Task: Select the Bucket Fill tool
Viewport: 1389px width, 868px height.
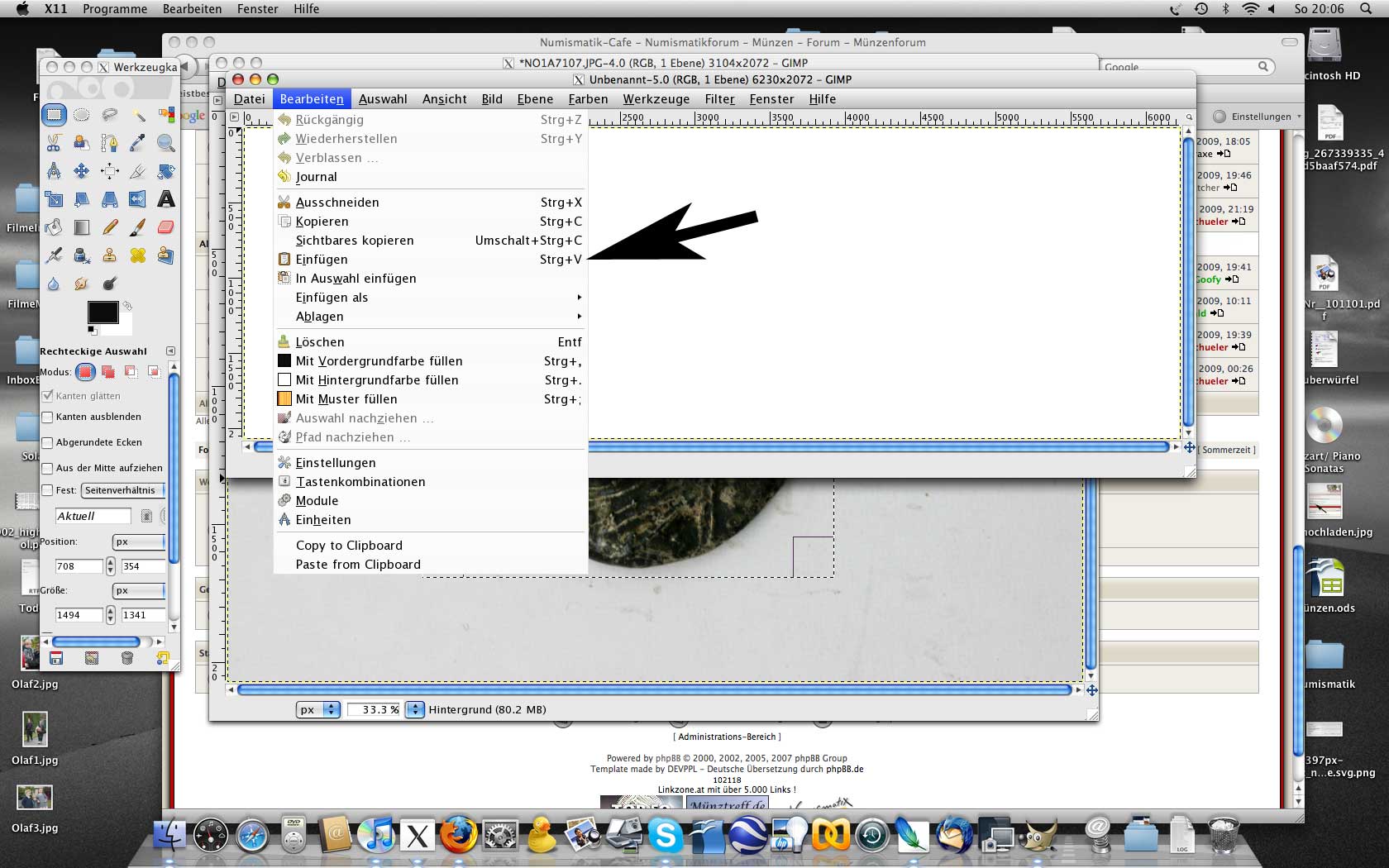Action: pos(54,227)
